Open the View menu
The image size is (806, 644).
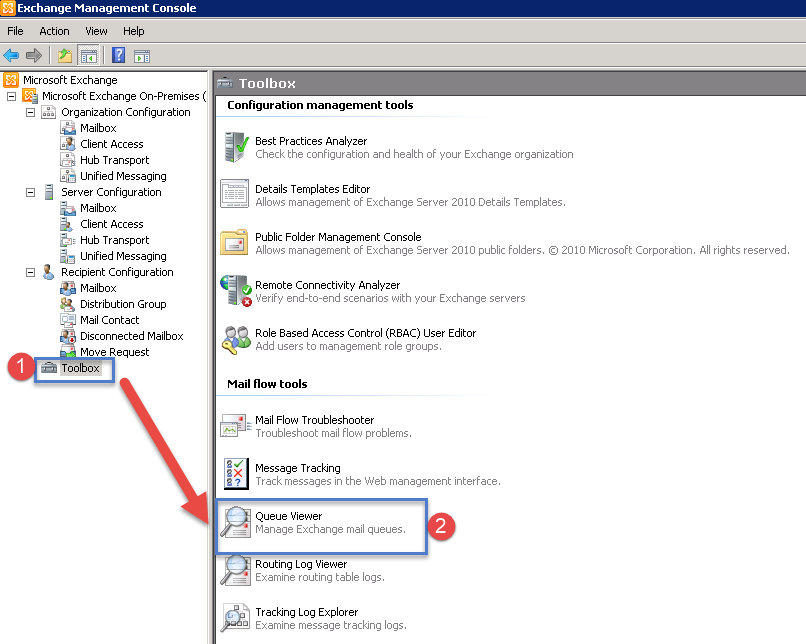tap(96, 31)
